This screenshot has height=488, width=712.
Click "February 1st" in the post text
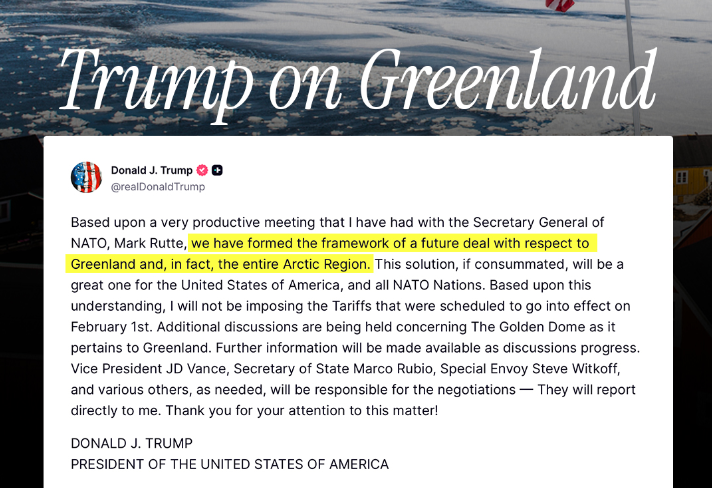tap(114, 326)
